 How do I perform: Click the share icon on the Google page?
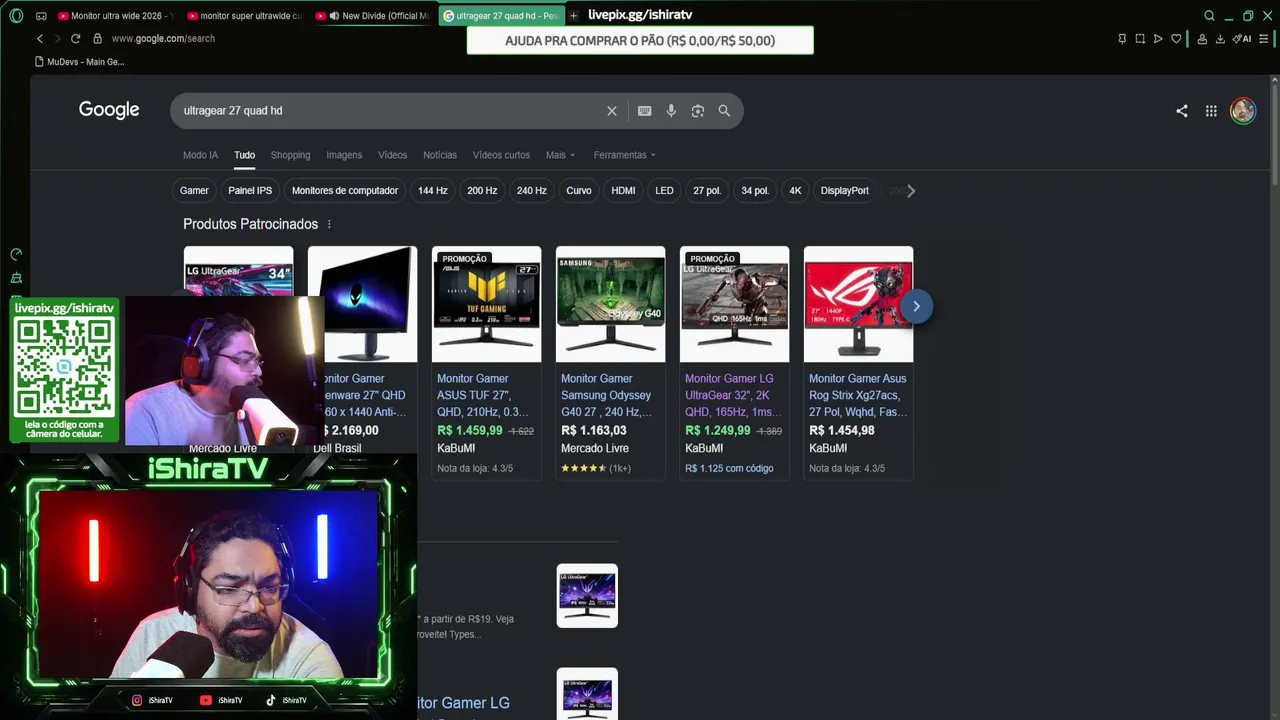pos(1182,111)
